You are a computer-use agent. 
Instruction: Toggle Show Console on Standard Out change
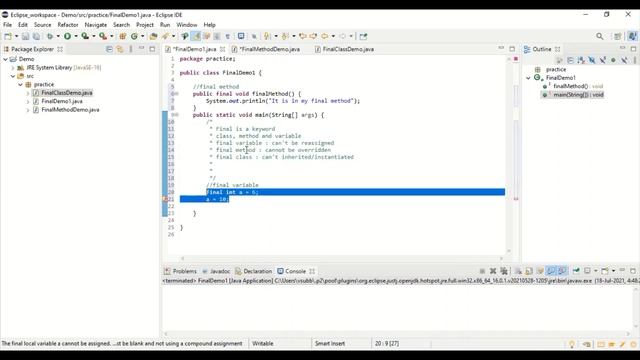click(x=551, y=271)
